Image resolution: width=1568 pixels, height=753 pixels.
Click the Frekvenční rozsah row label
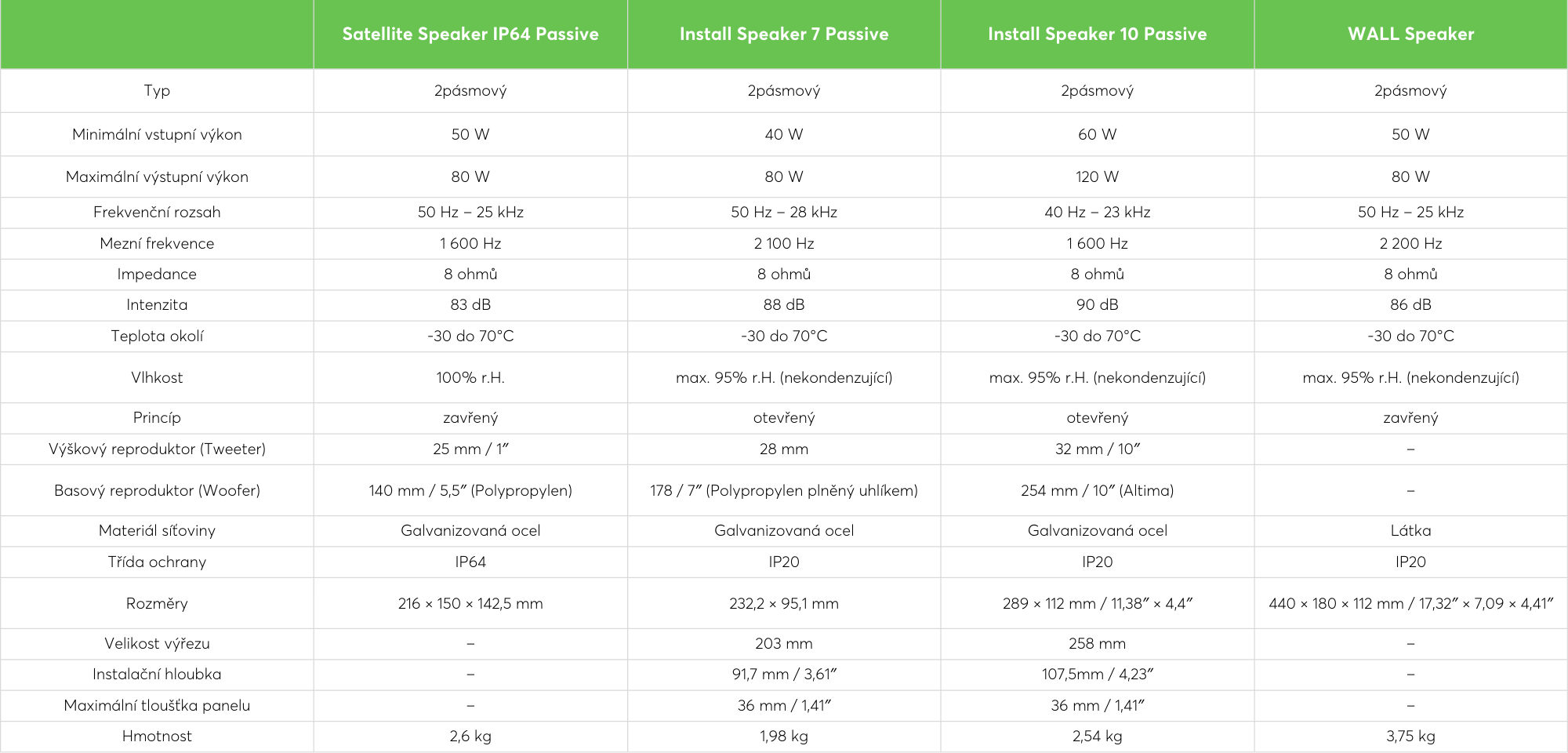[x=157, y=213]
